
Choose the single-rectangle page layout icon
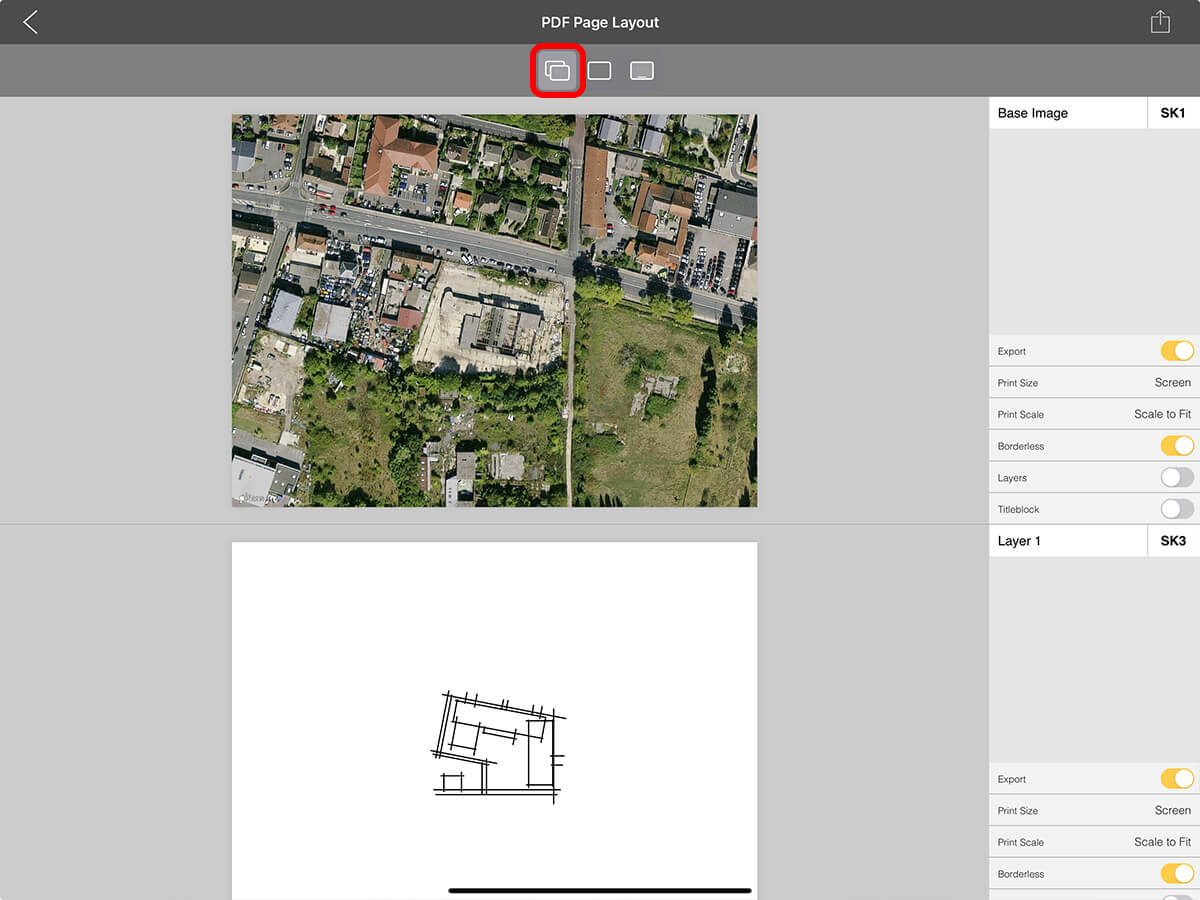(599, 71)
